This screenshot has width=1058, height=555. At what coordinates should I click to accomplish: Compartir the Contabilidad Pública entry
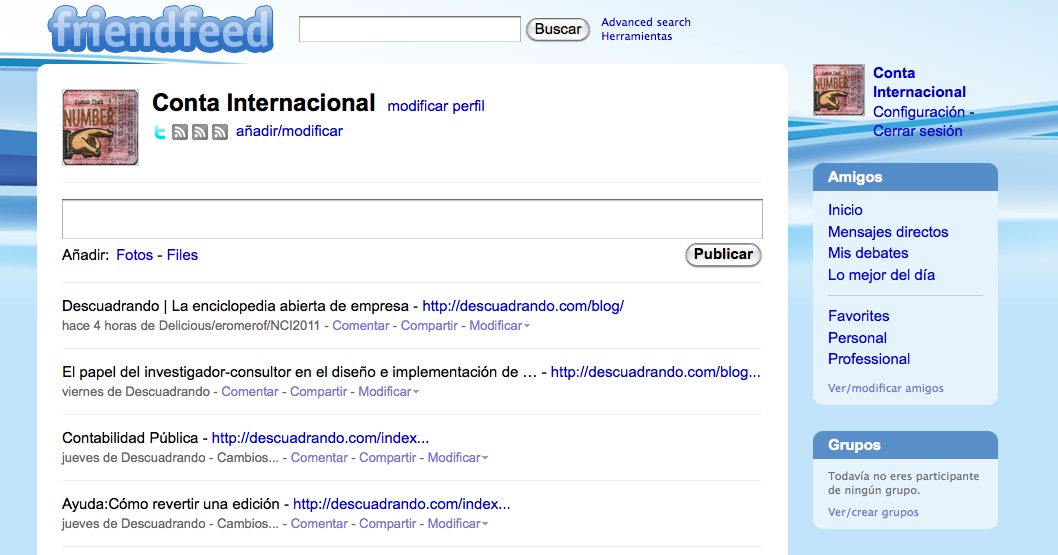pyautogui.click(x=387, y=458)
